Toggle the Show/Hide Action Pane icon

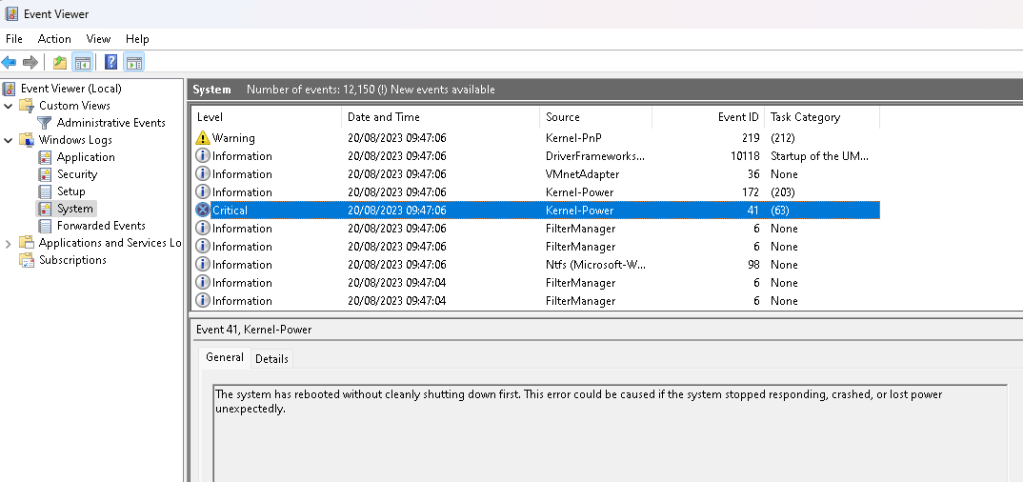pyautogui.click(x=133, y=63)
